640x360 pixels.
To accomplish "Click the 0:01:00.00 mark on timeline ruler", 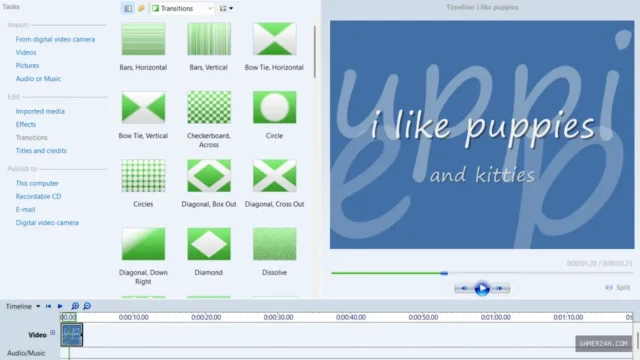I will coord(496,317).
